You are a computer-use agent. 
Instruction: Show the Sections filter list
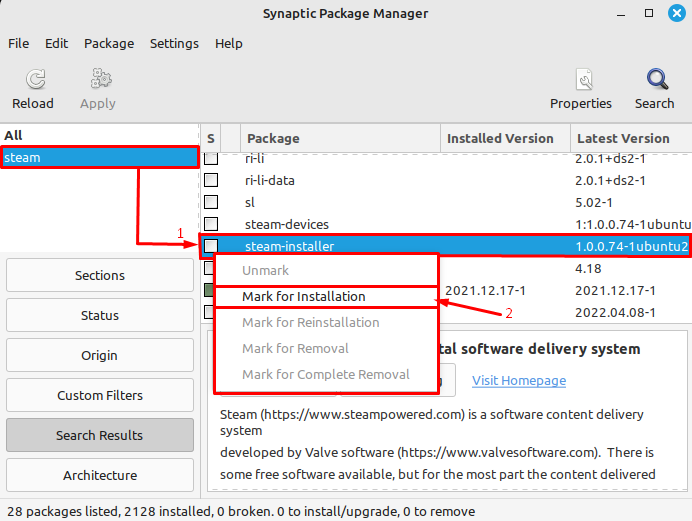click(x=100, y=275)
